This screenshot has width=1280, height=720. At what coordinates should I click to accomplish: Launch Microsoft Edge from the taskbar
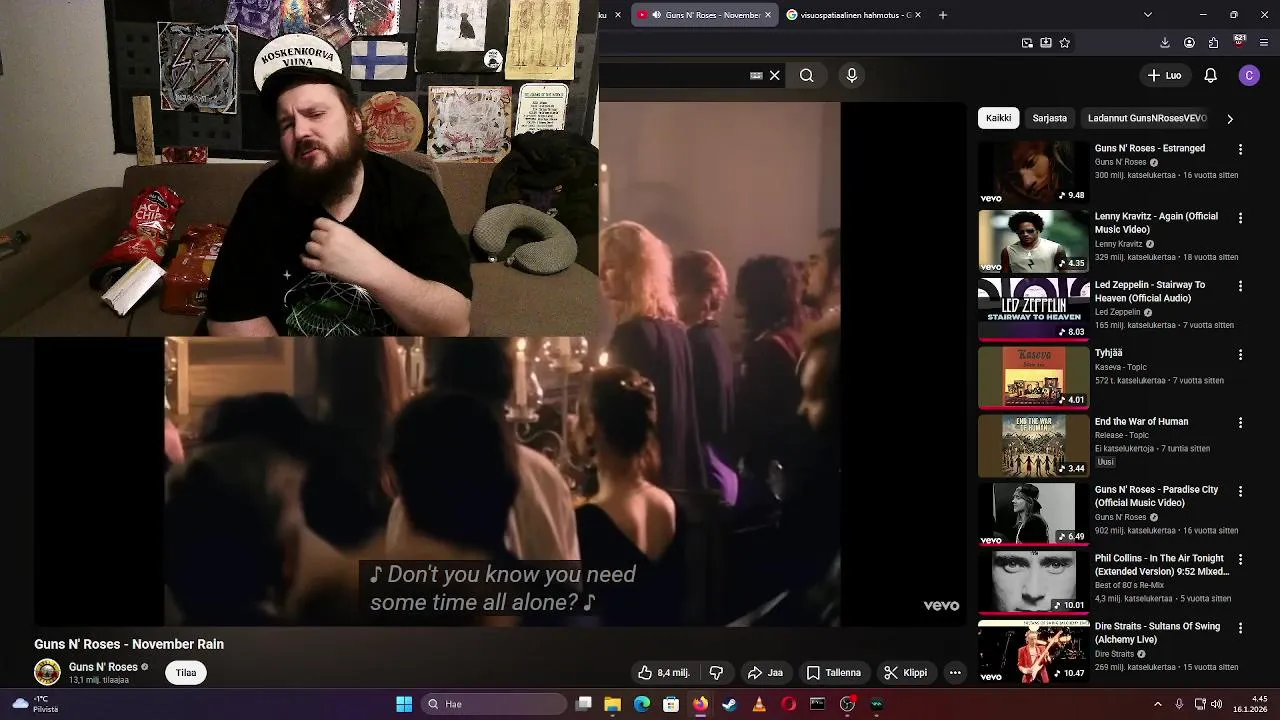coord(642,704)
